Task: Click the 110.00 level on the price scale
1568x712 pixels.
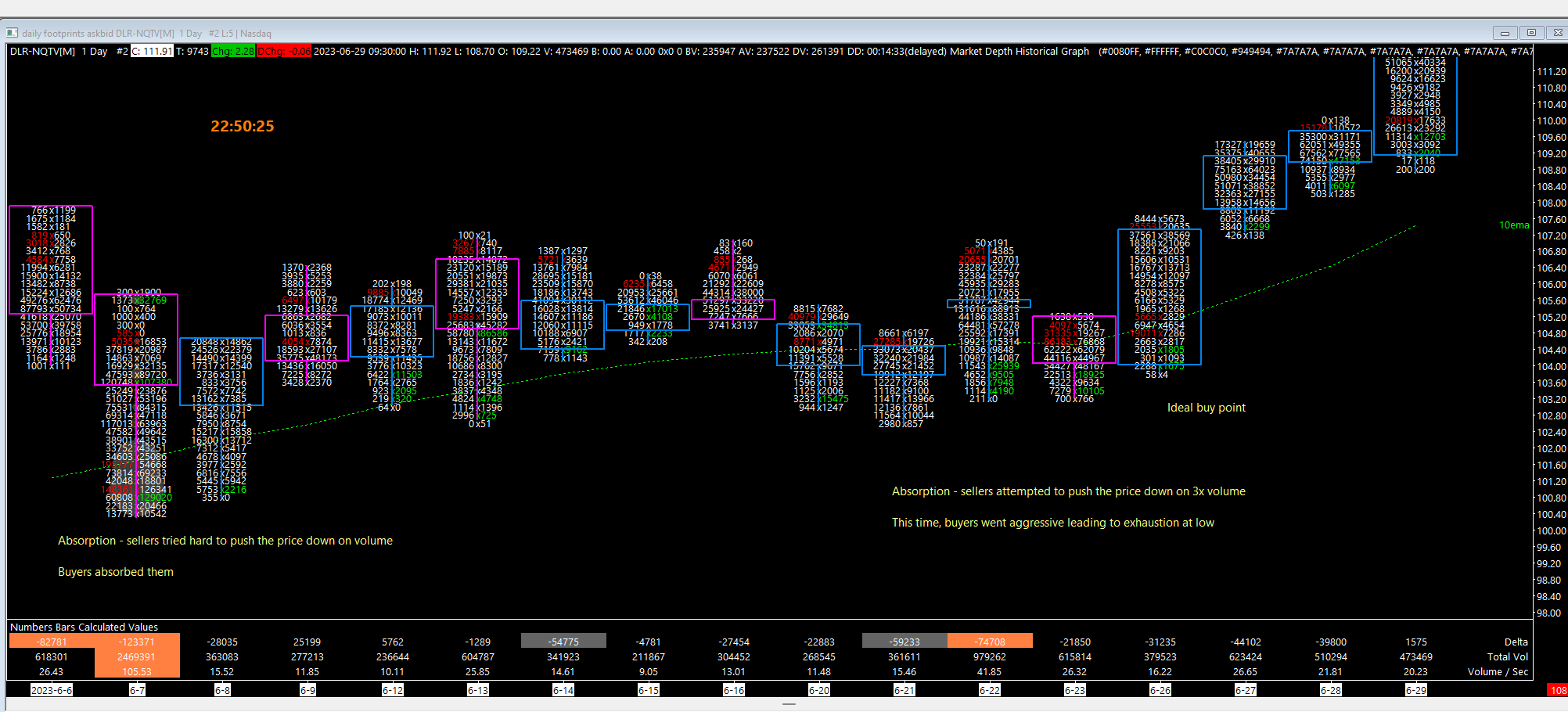Action: [x=1552, y=120]
